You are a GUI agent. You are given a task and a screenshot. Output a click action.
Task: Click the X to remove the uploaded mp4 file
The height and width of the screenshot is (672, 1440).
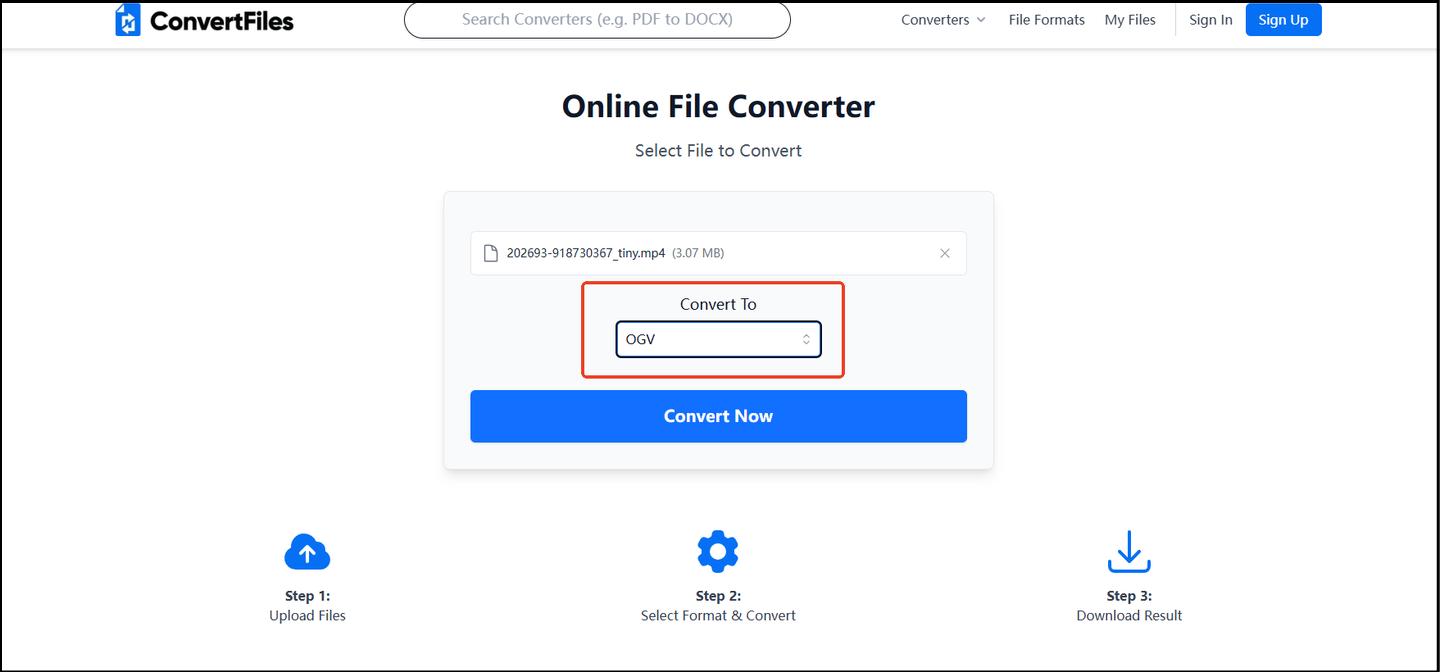[x=944, y=253]
